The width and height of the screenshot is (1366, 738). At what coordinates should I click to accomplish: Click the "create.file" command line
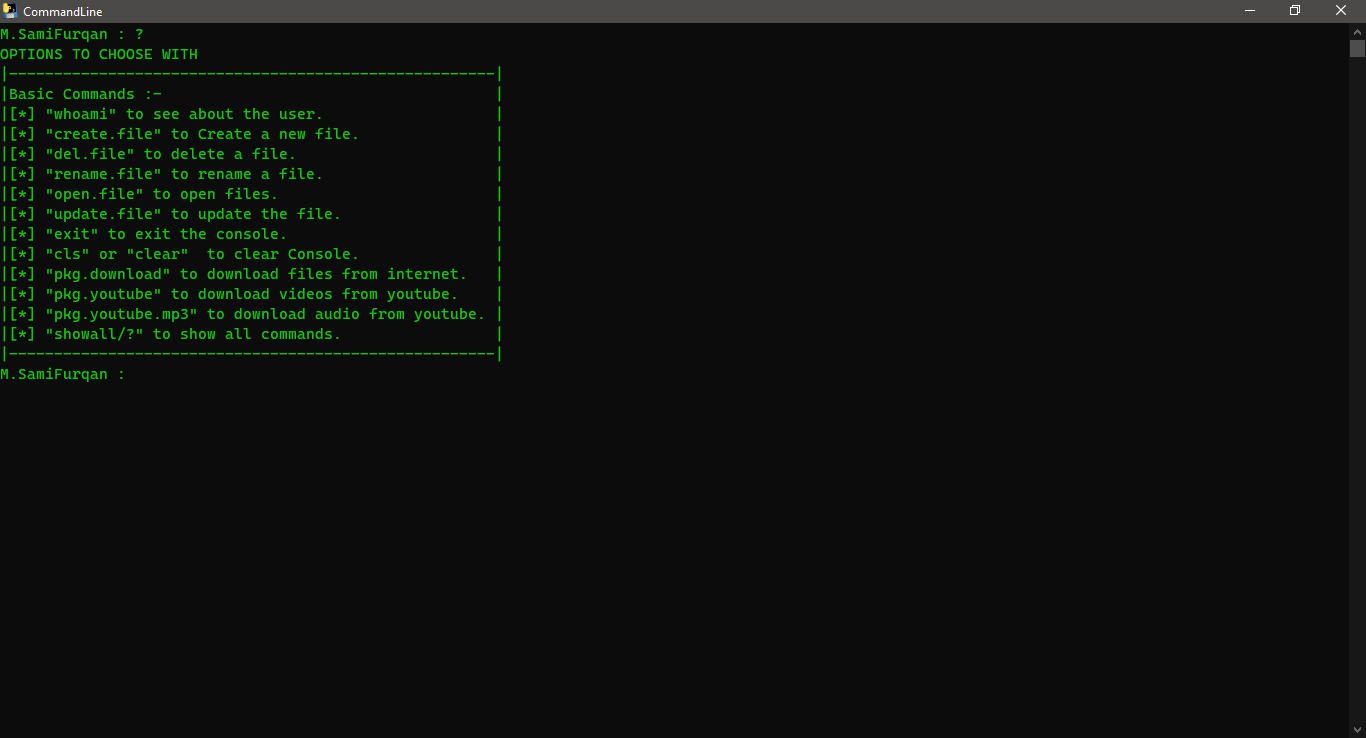coord(184,134)
